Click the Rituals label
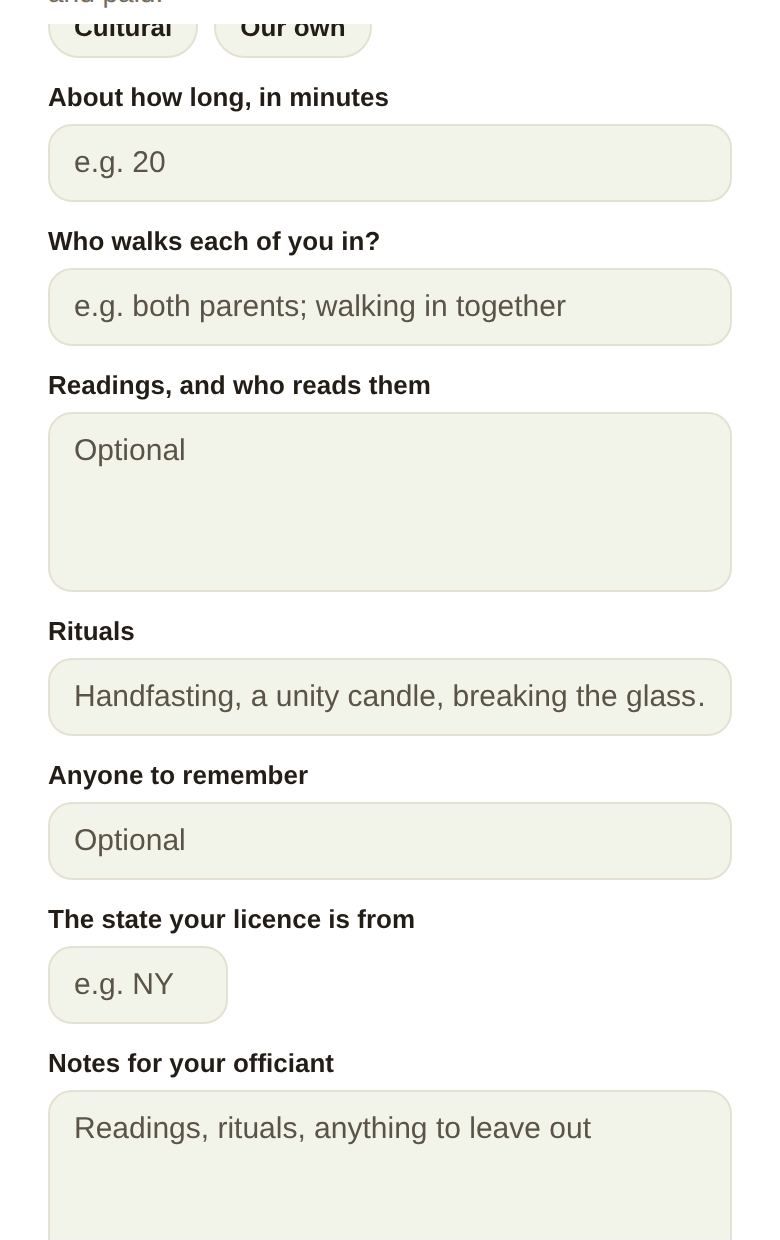 [91, 631]
